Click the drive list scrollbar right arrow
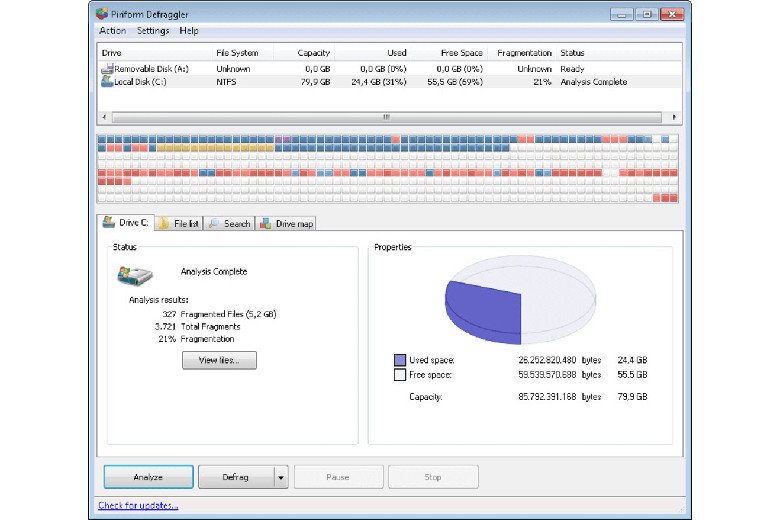Image resolution: width=780 pixels, height=520 pixels. tap(674, 117)
